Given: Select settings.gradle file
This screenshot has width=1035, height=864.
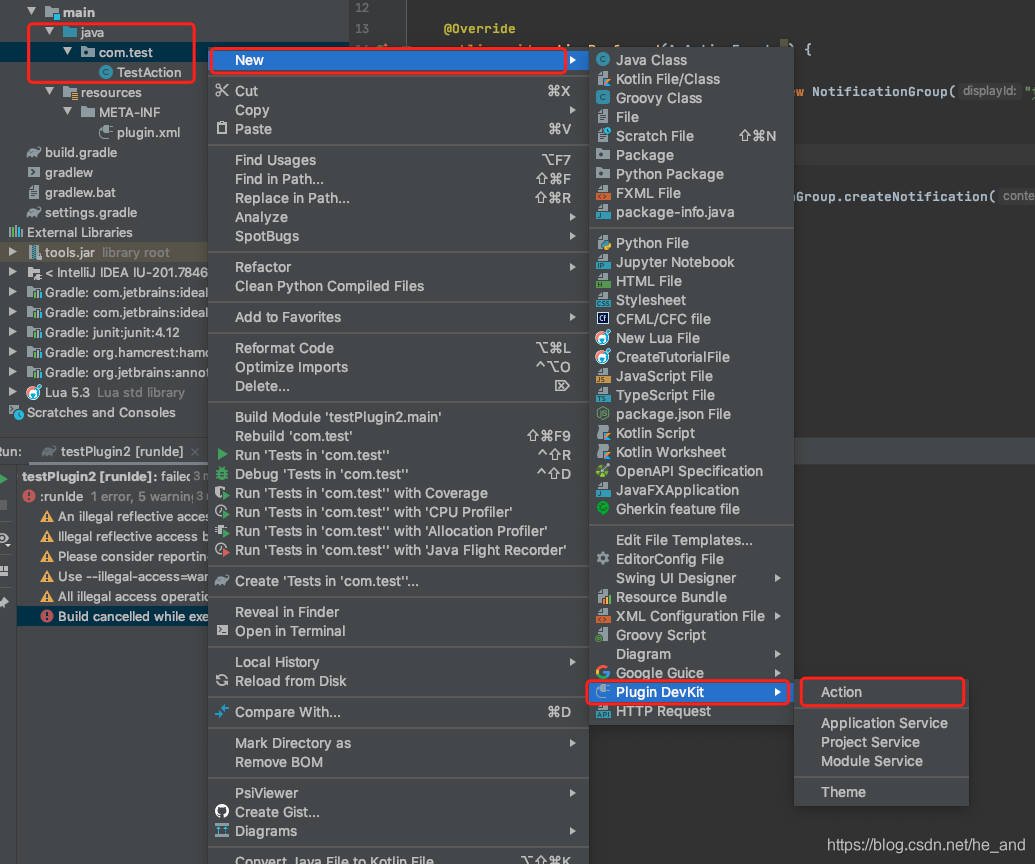Looking at the screenshot, I should (90, 213).
